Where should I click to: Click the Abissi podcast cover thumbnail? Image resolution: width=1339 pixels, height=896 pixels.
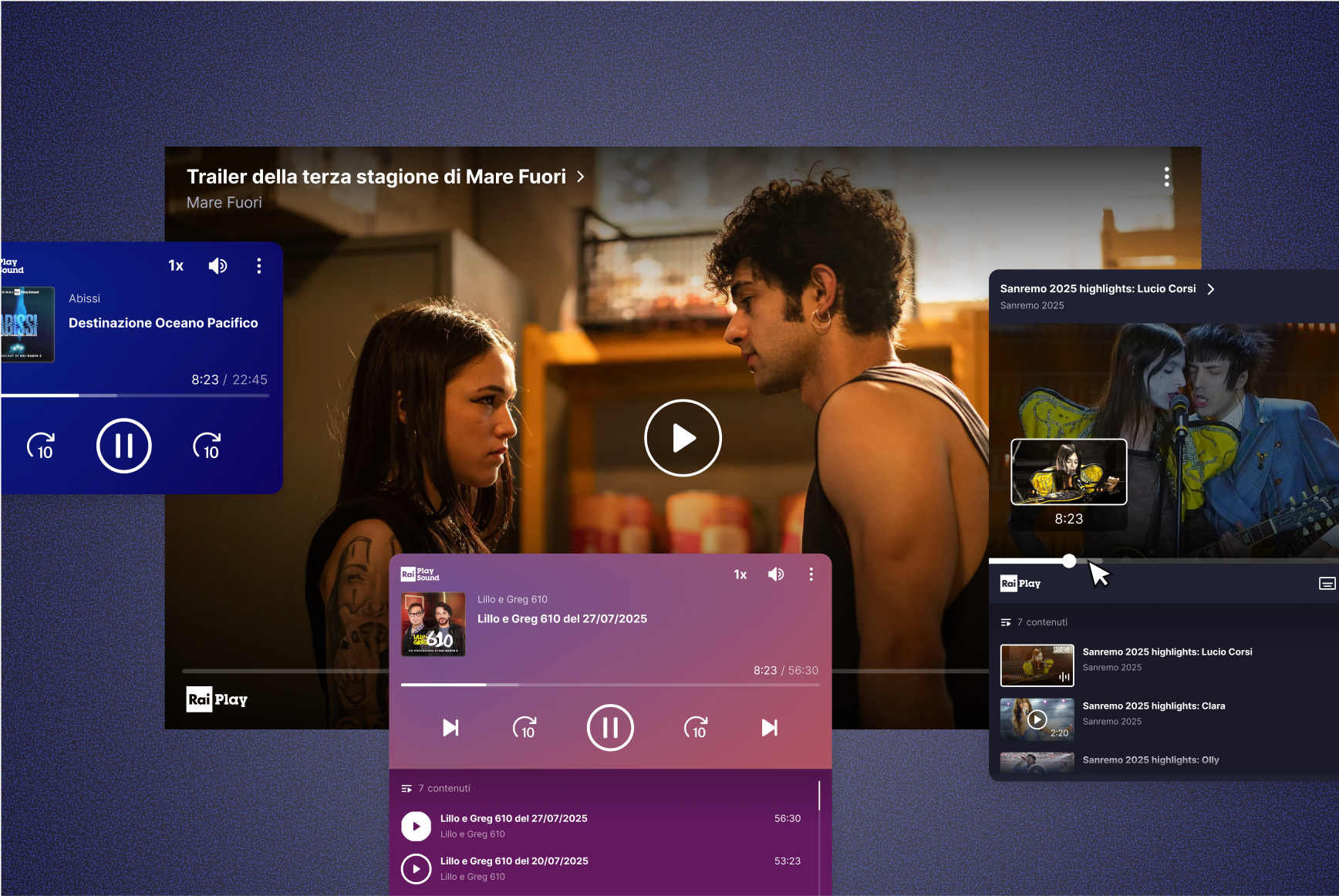point(27,325)
